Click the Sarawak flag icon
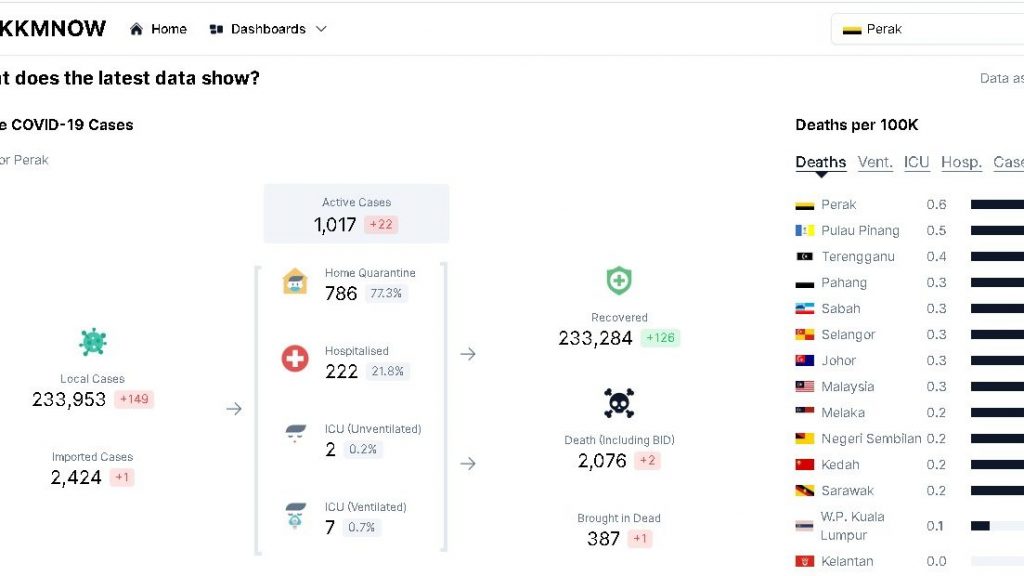The image size is (1024, 576). [804, 491]
